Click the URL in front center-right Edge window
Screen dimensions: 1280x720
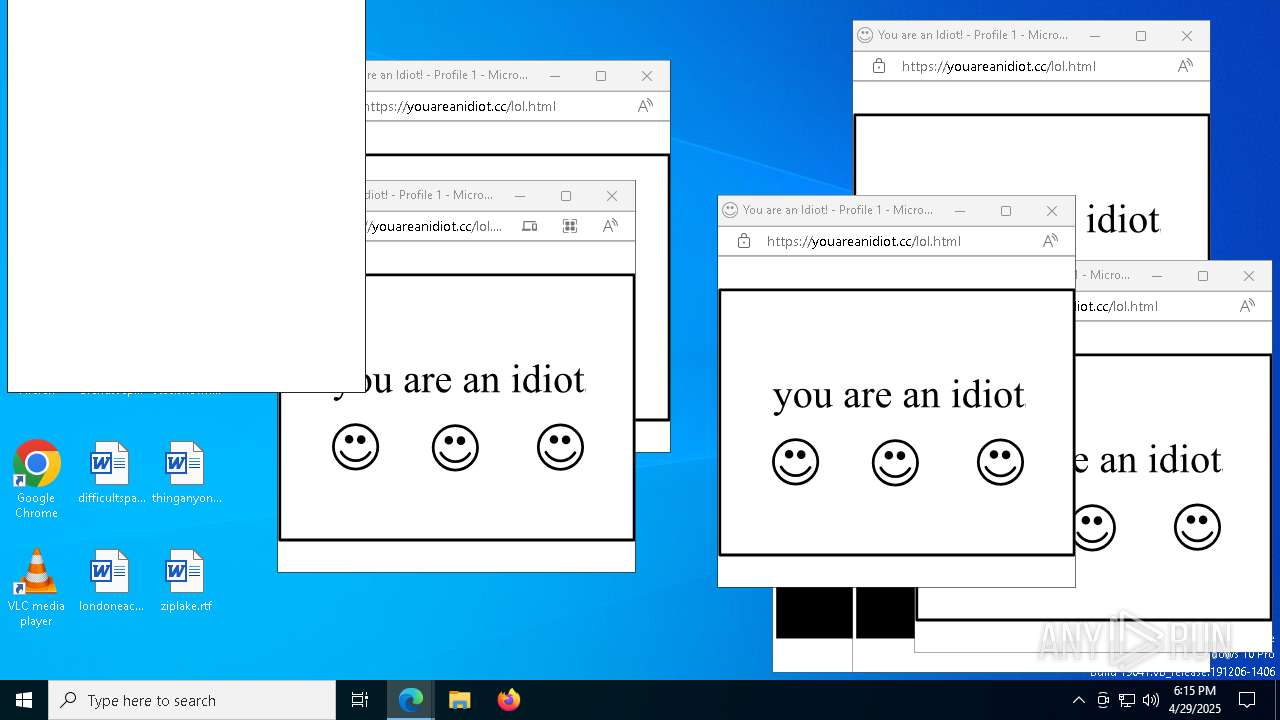pyautogui.click(x=864, y=241)
